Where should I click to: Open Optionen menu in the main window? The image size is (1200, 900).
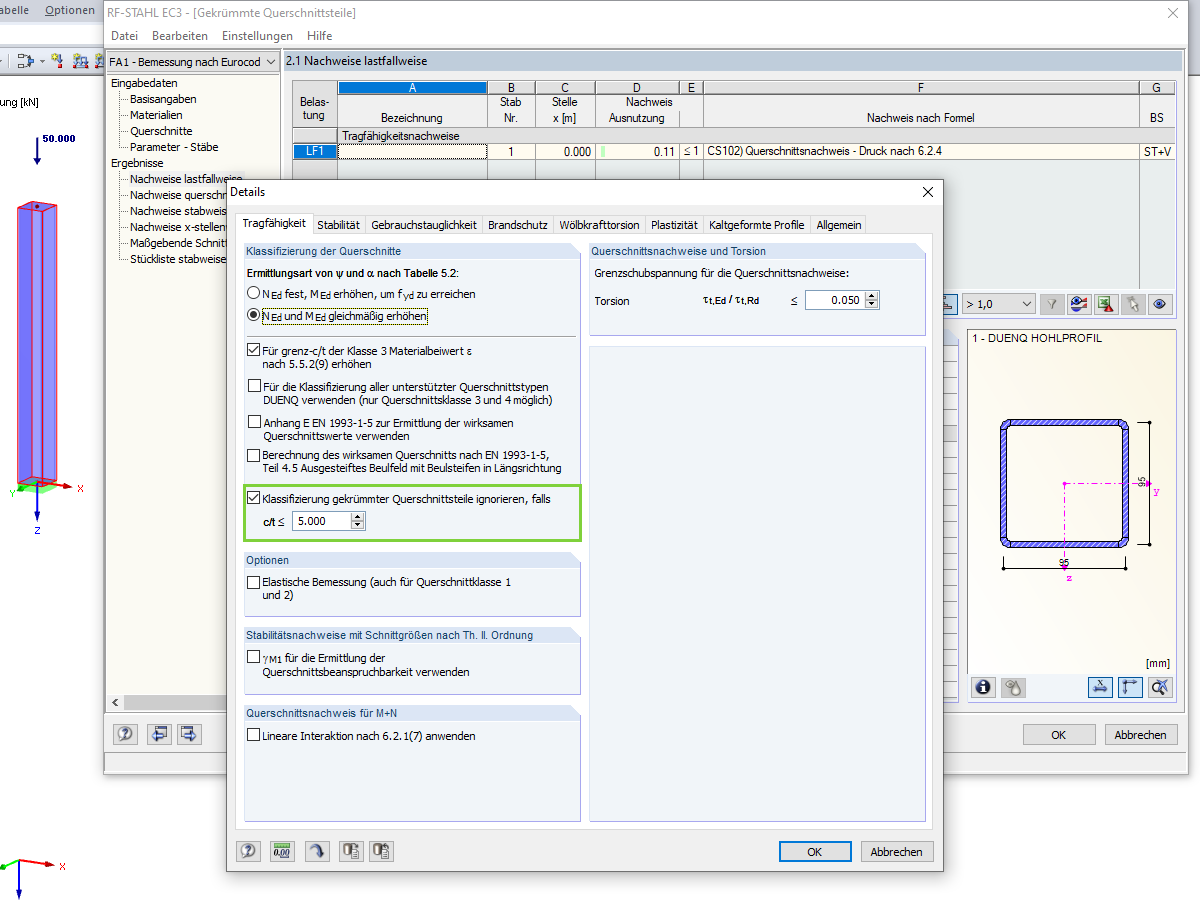(x=70, y=10)
